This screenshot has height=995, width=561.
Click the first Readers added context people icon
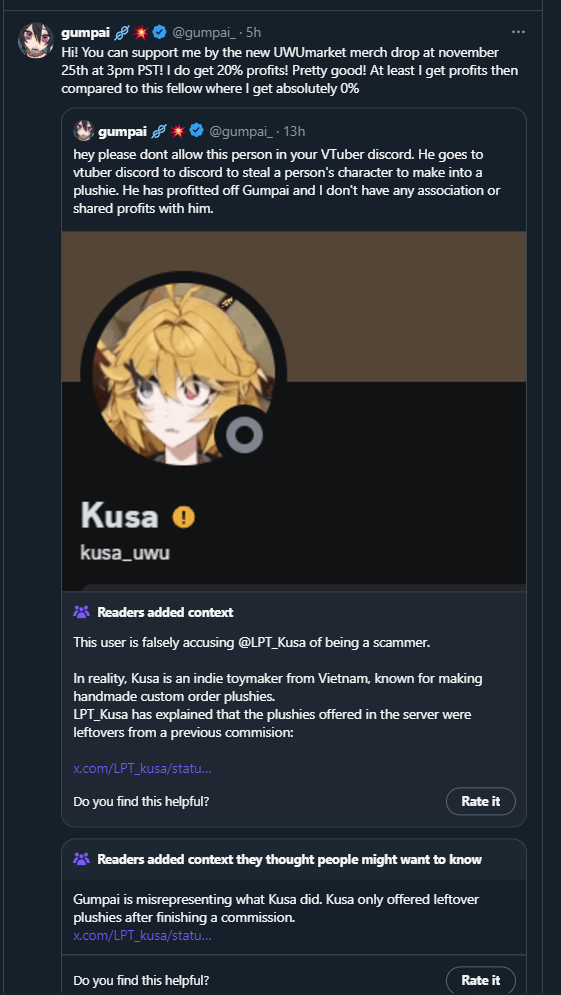click(82, 612)
